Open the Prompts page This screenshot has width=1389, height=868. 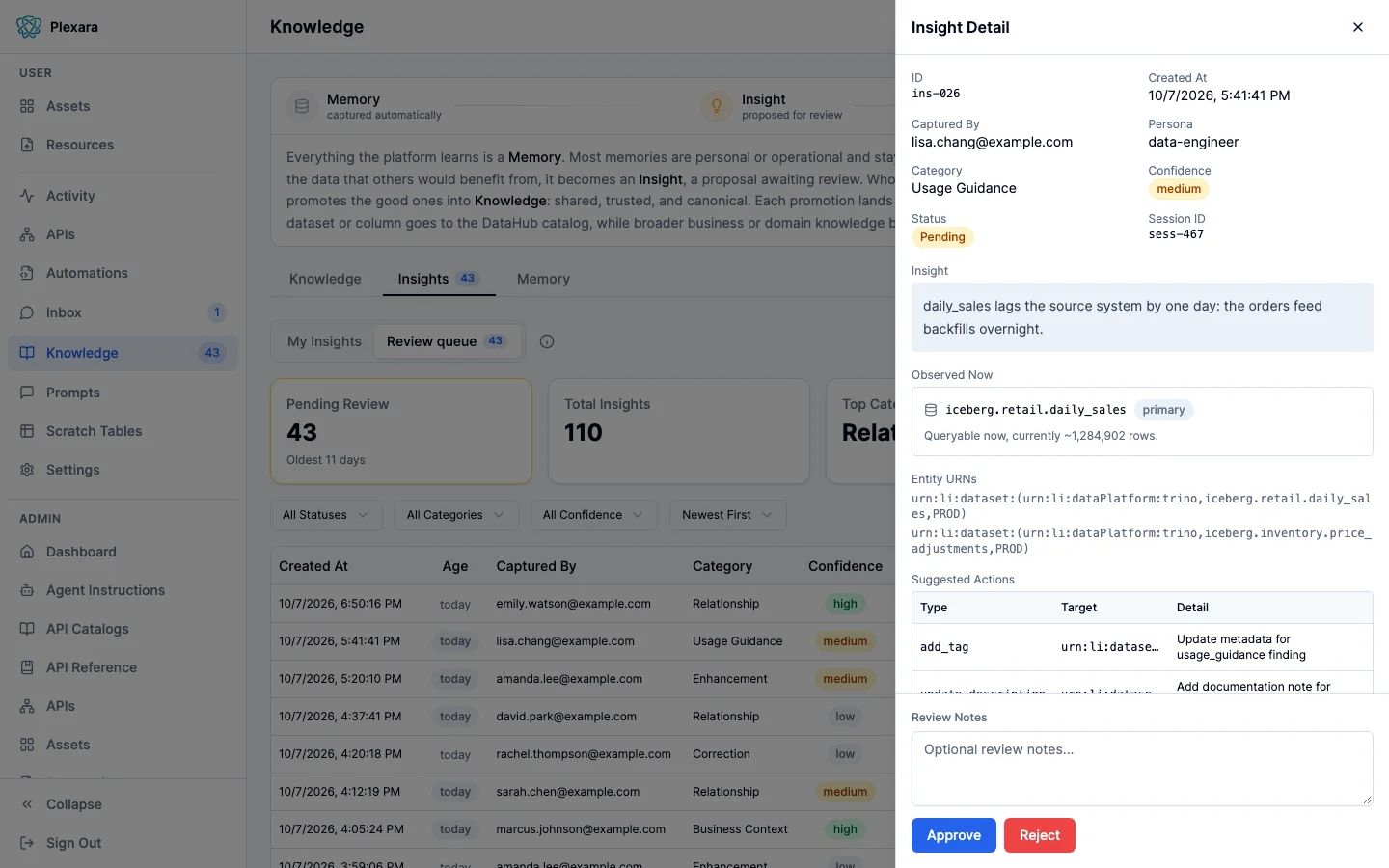(x=123, y=393)
